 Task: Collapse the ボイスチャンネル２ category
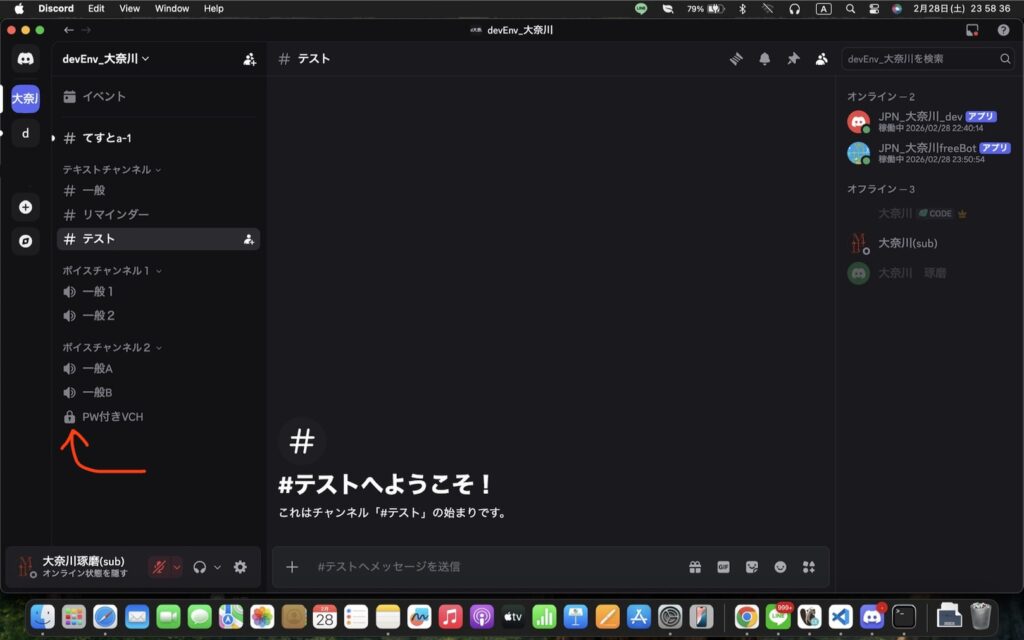point(110,347)
